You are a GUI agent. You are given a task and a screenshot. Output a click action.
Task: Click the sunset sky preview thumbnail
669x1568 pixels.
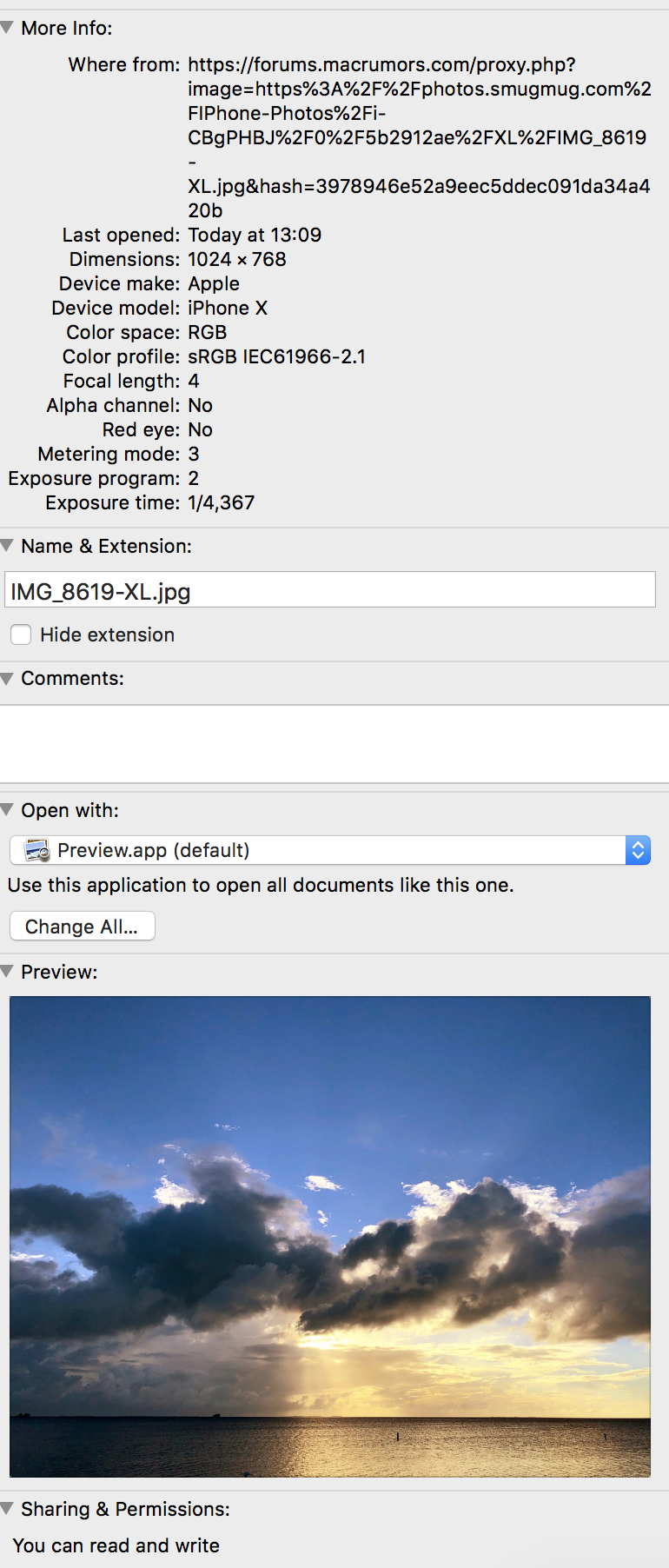[x=330, y=1236]
